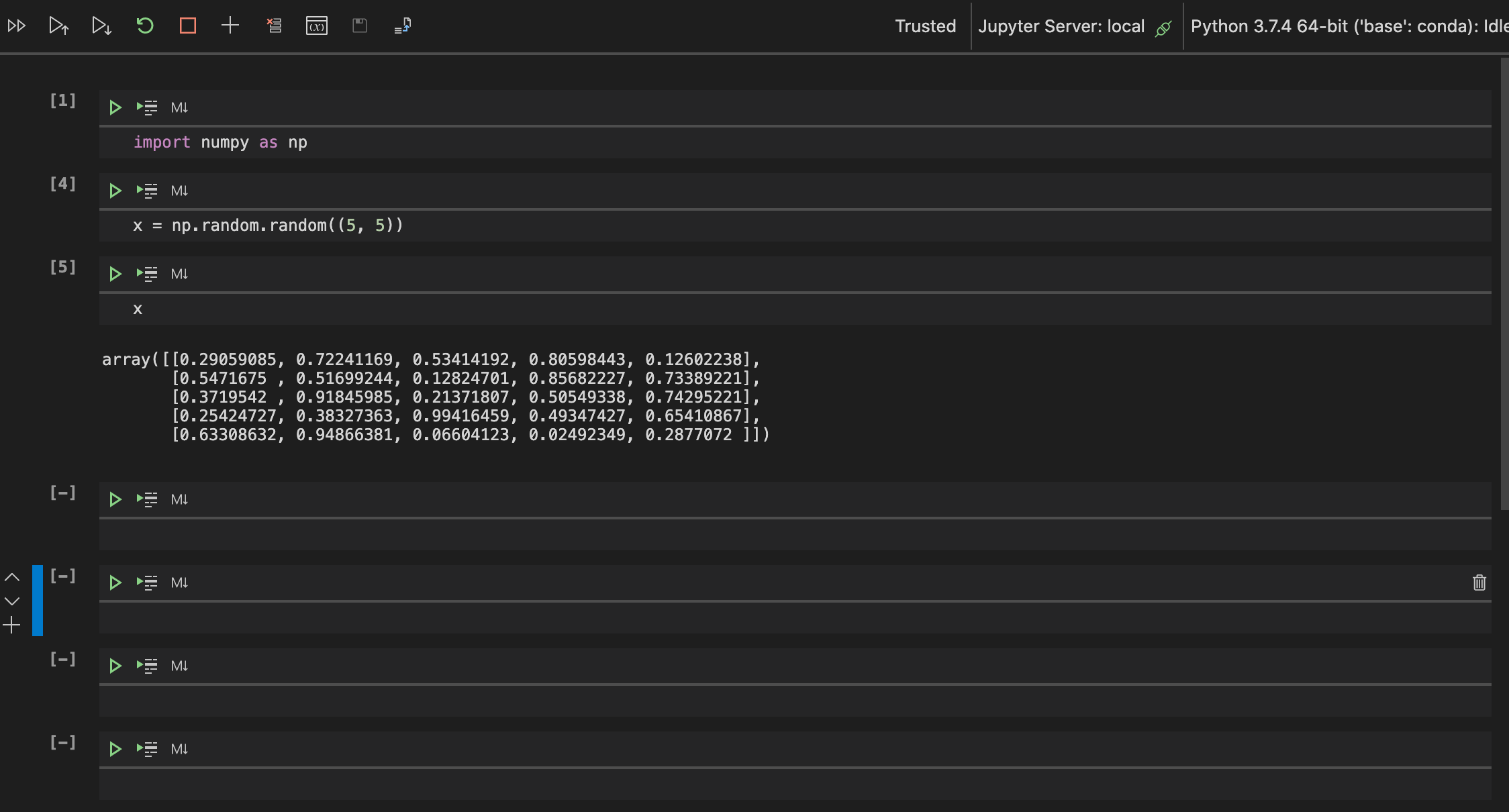Viewport: 1509px width, 812px height.
Task: Toggle Markdown on the focused empty cell
Action: click(179, 582)
